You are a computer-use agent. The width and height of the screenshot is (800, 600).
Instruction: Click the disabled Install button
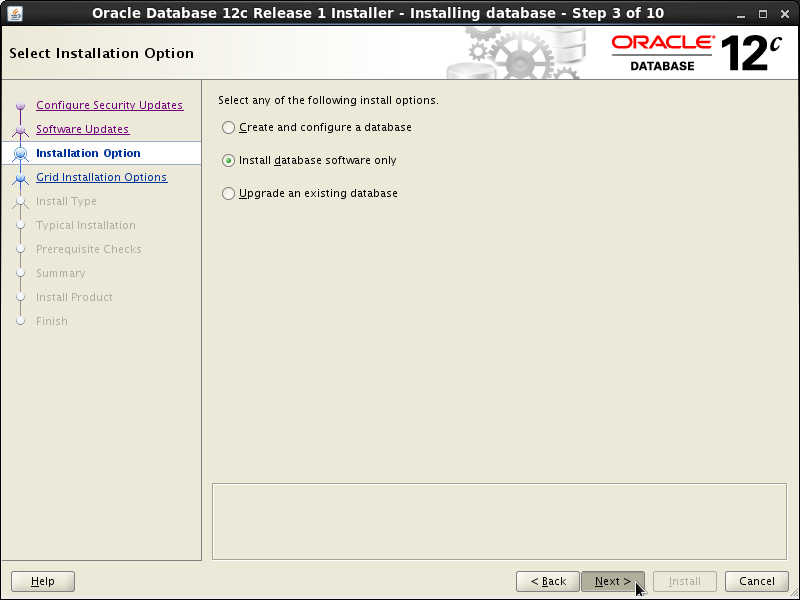click(685, 581)
